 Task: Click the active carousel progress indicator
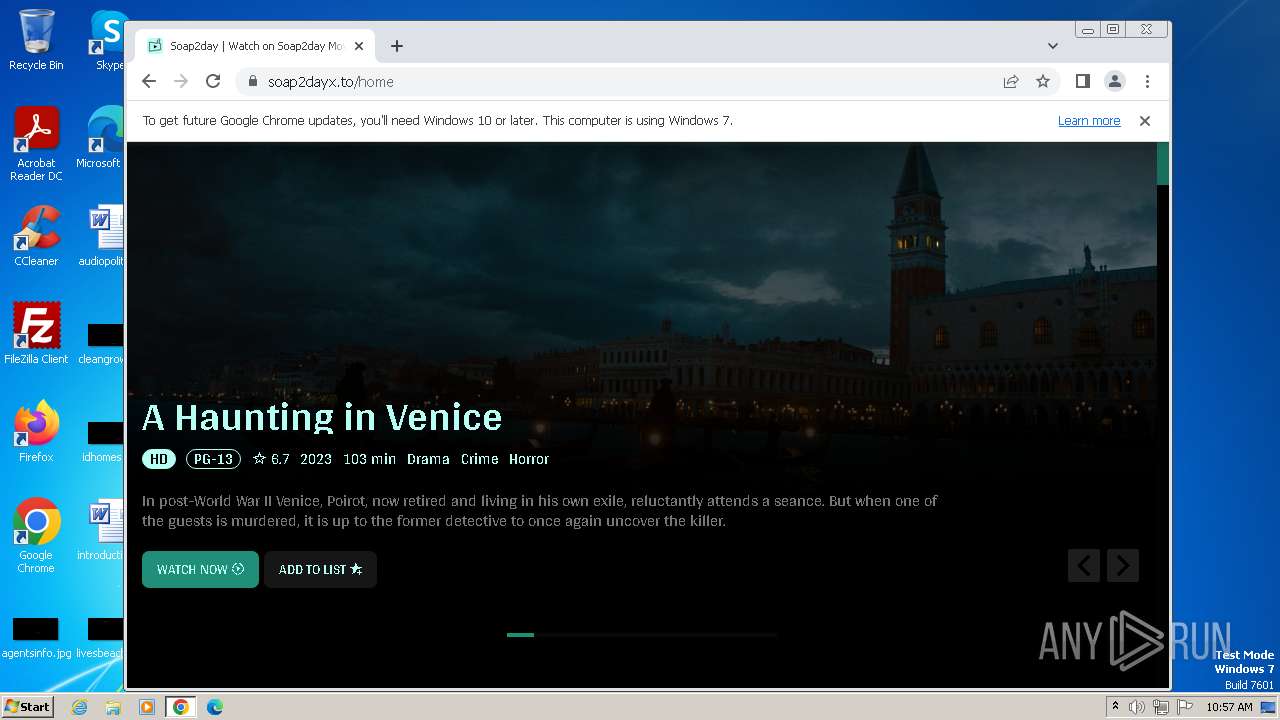[x=520, y=635]
